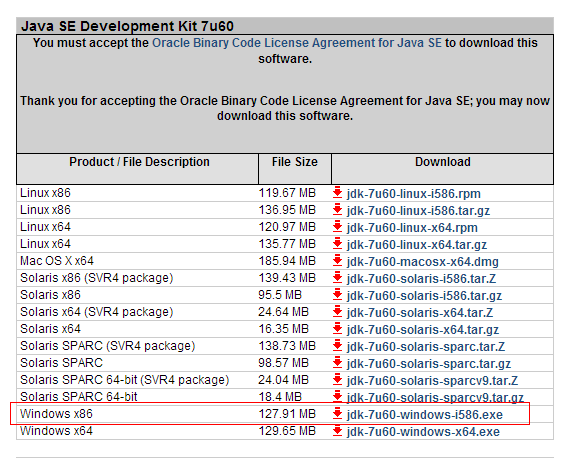The image size is (568, 458).
Task: Click download arrow icon for jdk-7u60-windows-i586.exe
Action: 337,414
